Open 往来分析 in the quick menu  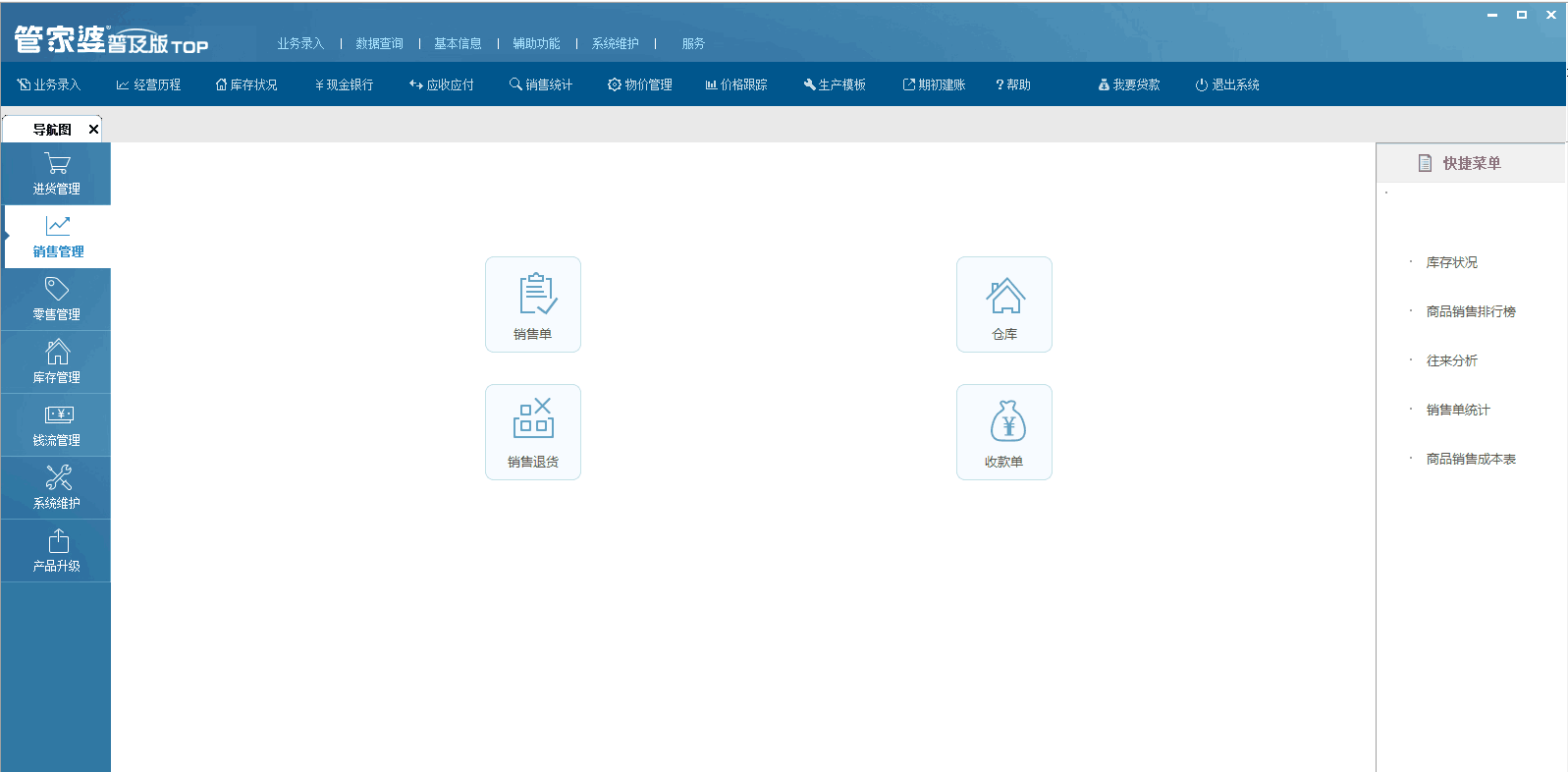[x=1451, y=360]
